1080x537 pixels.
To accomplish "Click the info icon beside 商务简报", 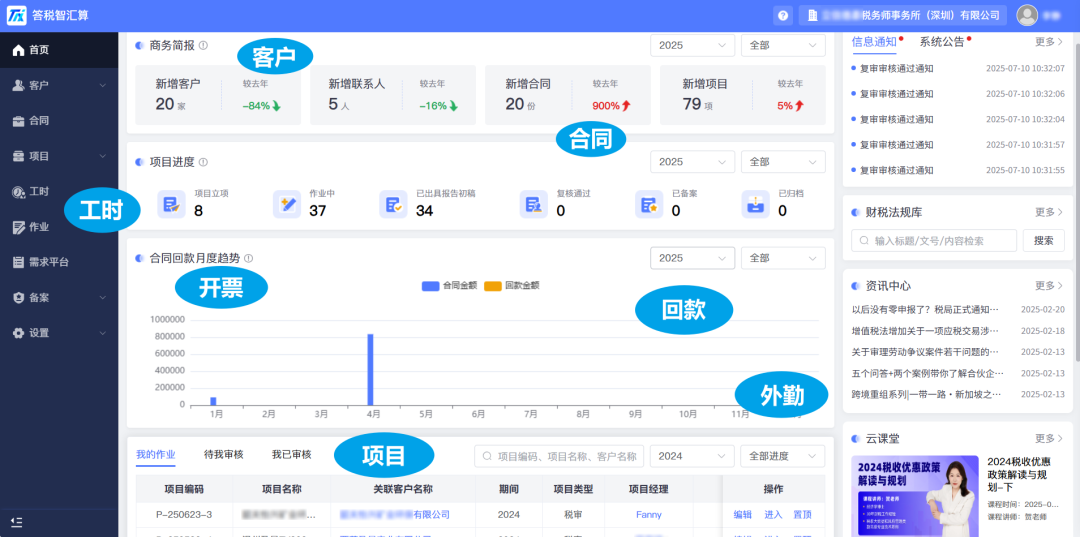I will (203, 45).
